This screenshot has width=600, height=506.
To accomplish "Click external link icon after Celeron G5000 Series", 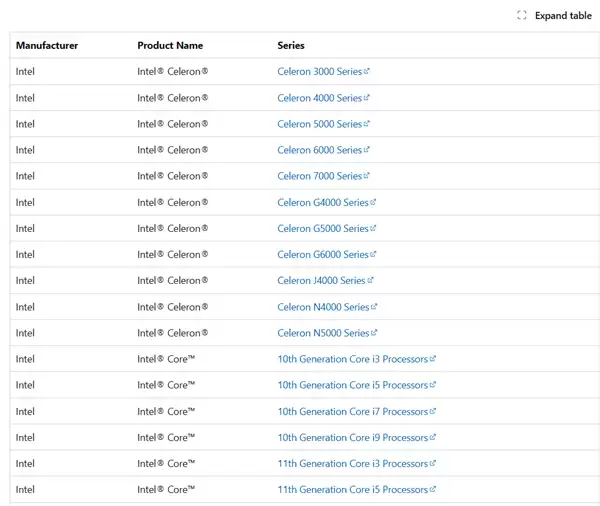I will point(374,228).
